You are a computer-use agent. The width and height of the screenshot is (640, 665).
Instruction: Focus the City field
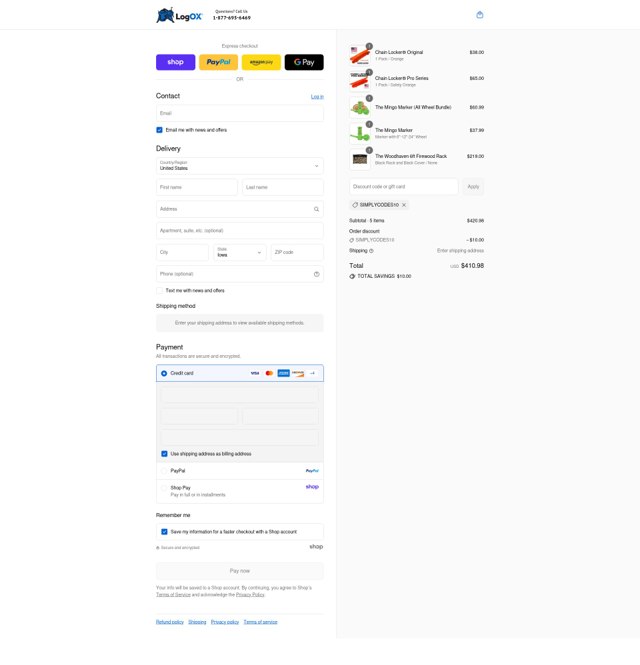coord(182,252)
